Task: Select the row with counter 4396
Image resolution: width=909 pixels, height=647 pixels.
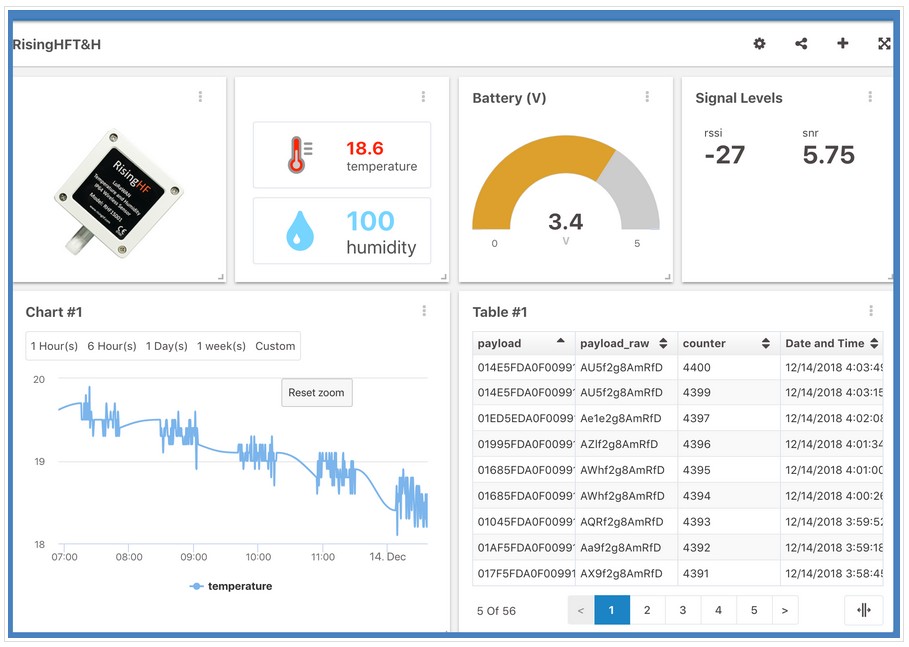Action: click(x=677, y=444)
